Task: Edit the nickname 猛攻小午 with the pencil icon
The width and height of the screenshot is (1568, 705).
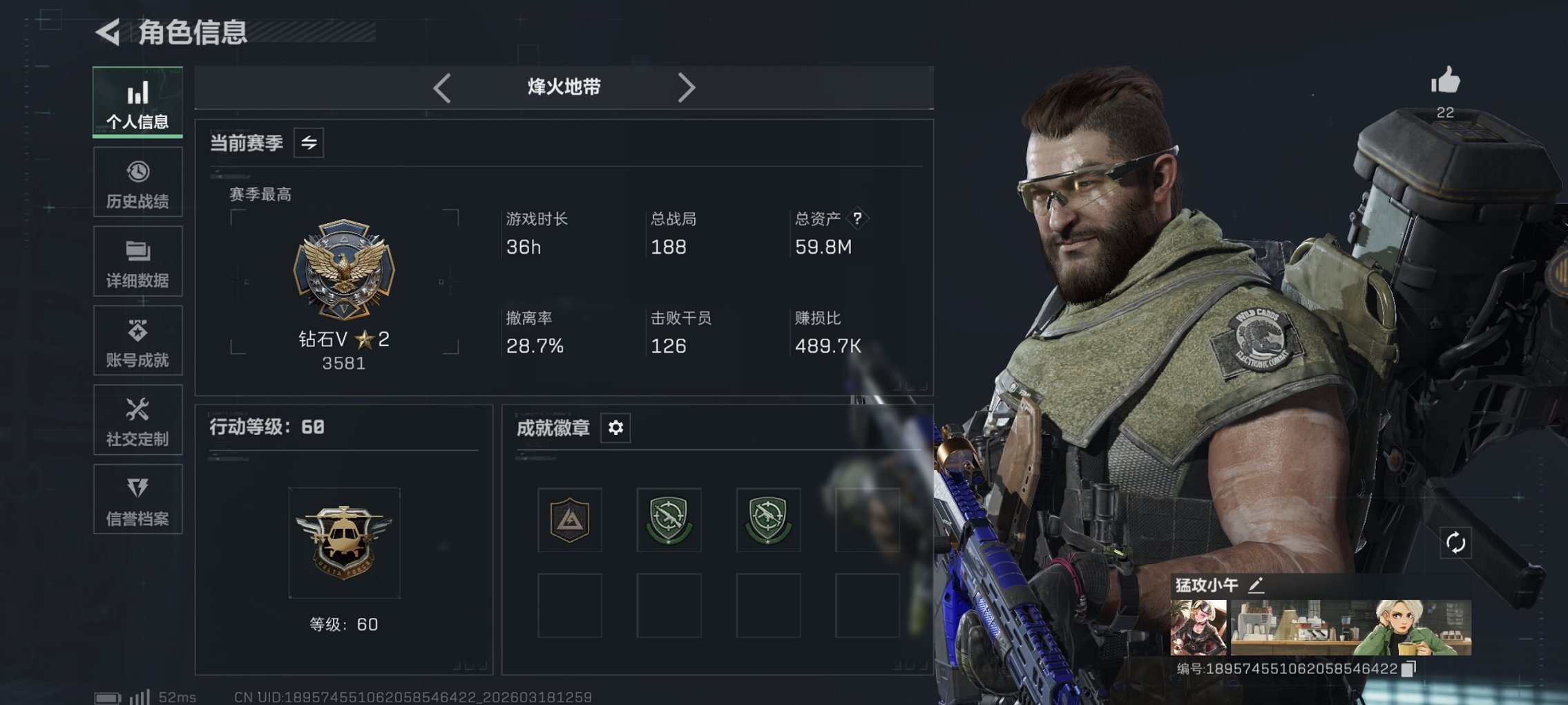Action: pos(1256,585)
